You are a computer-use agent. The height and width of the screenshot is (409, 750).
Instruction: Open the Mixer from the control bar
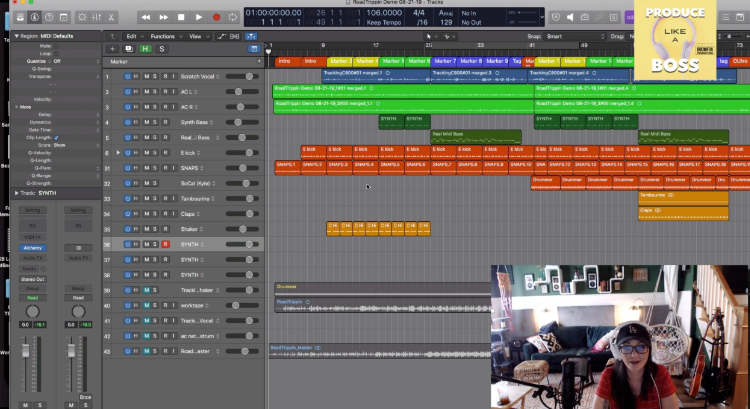point(98,17)
